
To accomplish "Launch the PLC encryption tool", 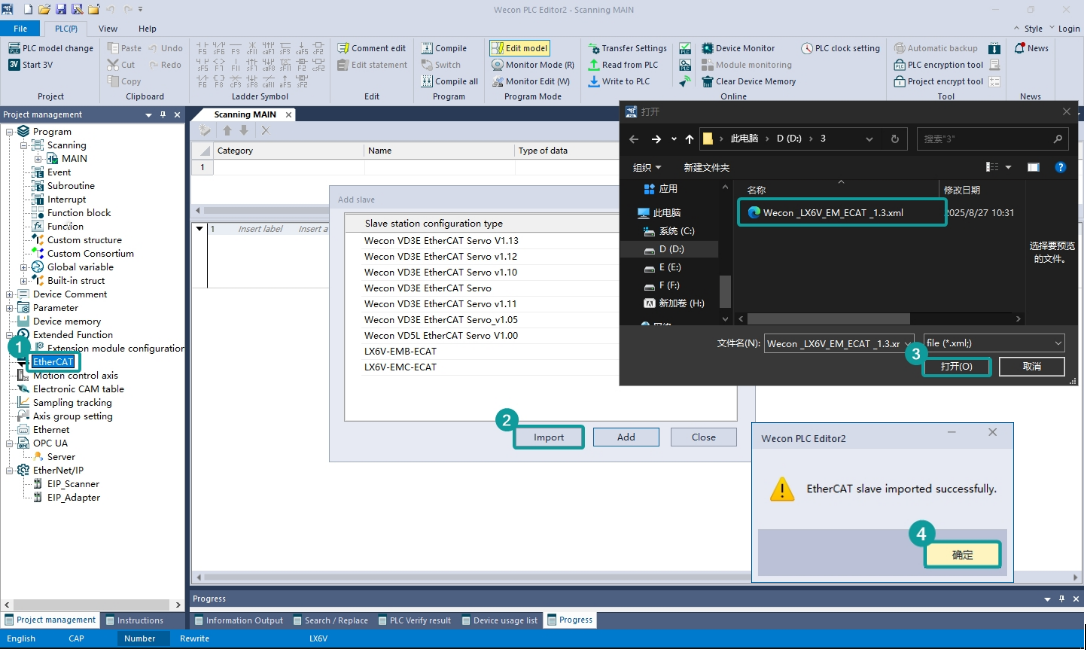I will (938, 64).
